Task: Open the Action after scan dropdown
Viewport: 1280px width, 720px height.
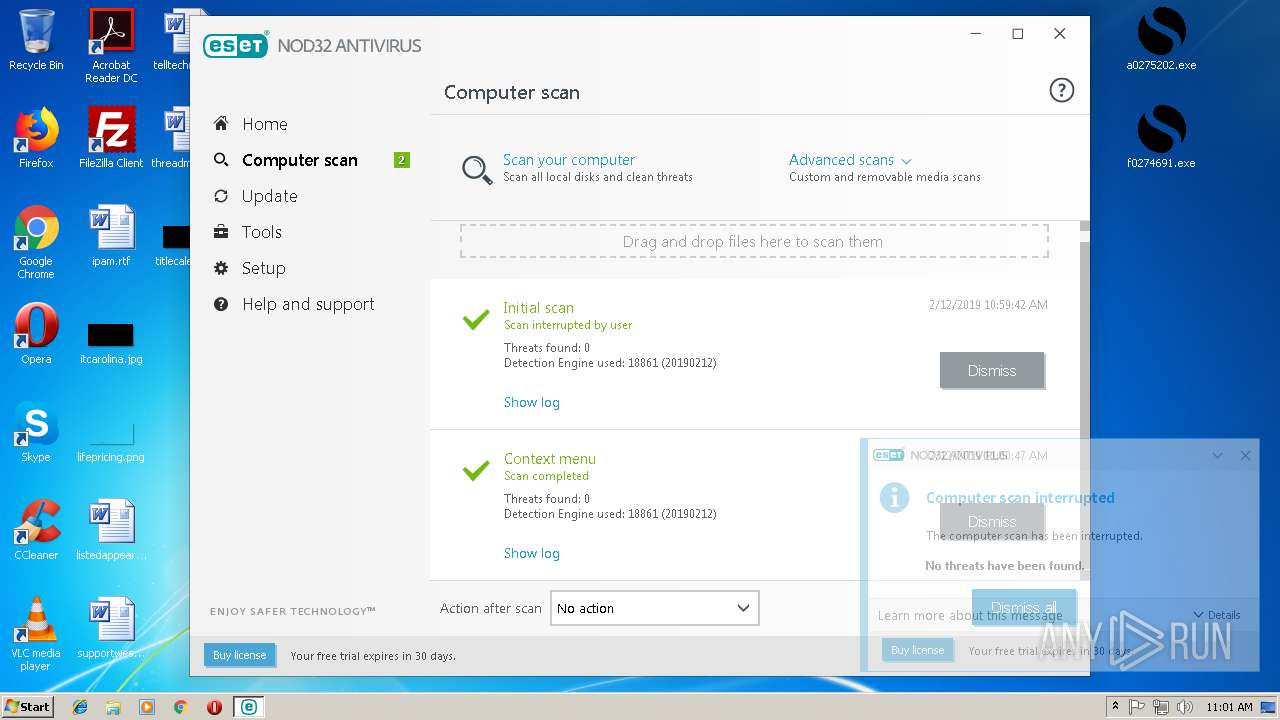Action: [x=655, y=608]
